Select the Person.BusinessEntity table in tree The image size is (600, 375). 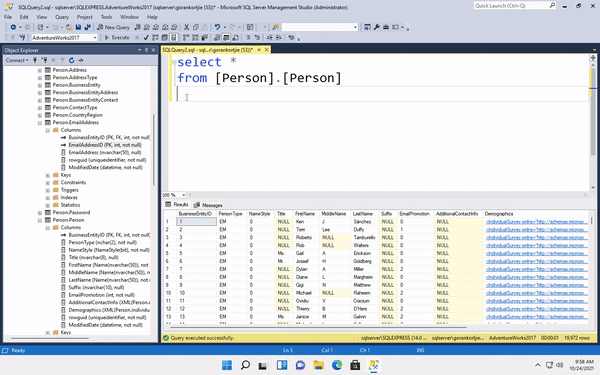click(77, 85)
